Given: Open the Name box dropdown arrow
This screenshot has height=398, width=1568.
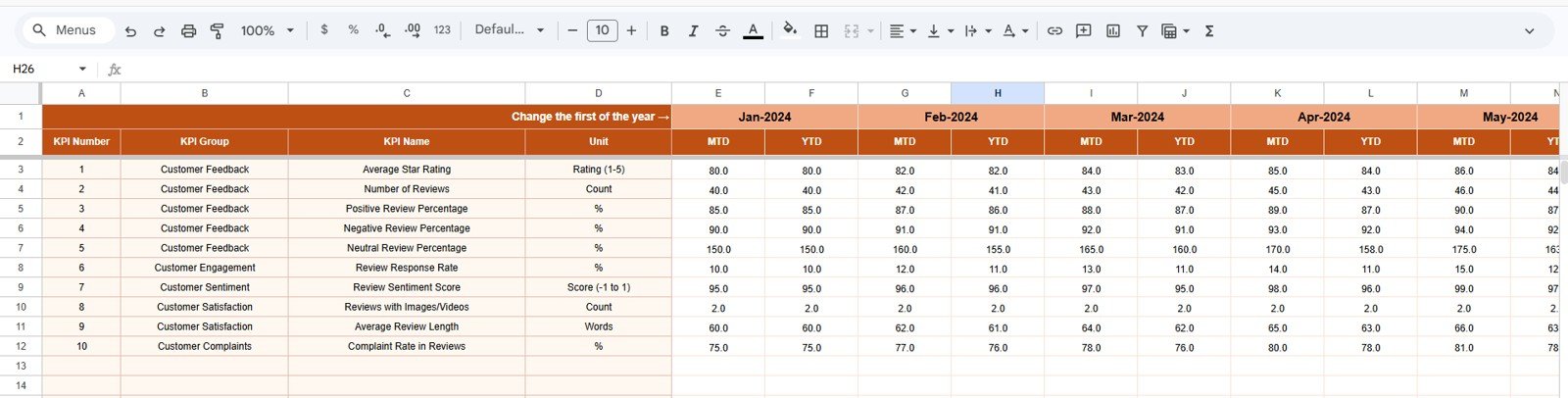Looking at the screenshot, I should point(82,69).
